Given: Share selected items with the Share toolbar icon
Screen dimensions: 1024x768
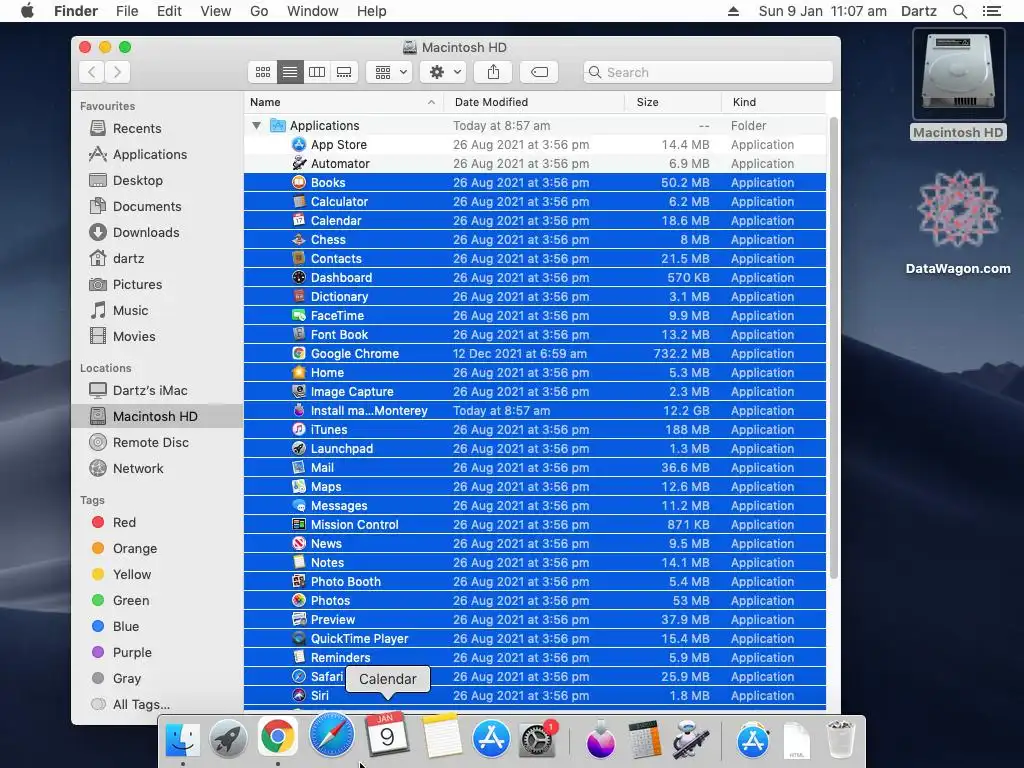Looking at the screenshot, I should tap(493, 72).
